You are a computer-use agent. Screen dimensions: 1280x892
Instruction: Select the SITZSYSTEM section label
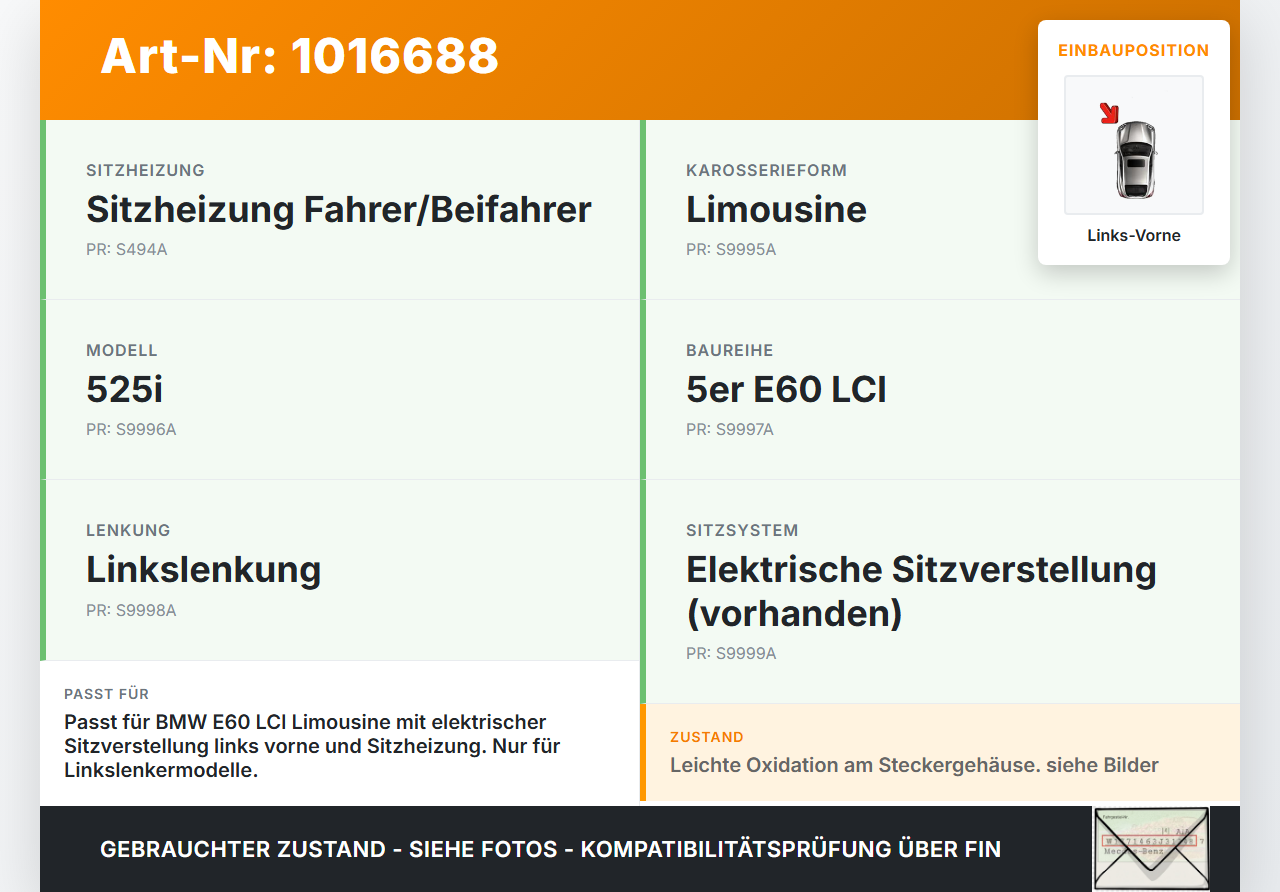point(742,530)
